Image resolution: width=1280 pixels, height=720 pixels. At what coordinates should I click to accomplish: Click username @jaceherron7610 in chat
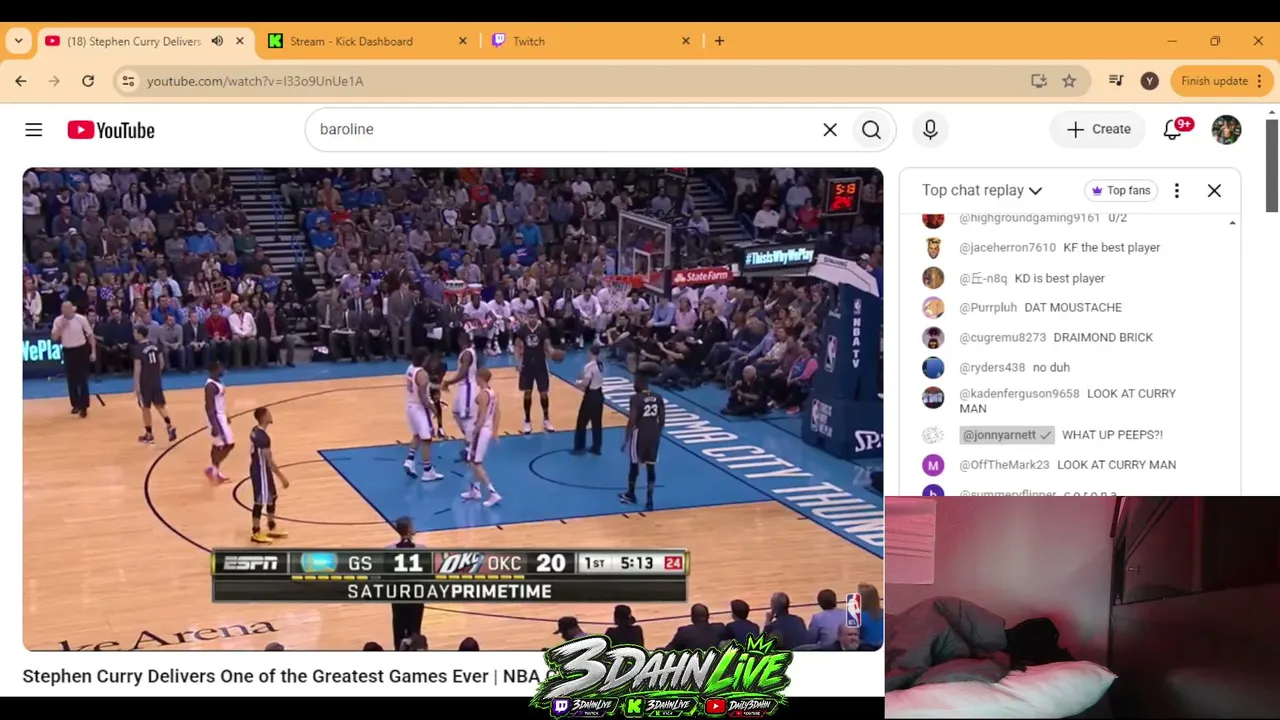point(1007,247)
